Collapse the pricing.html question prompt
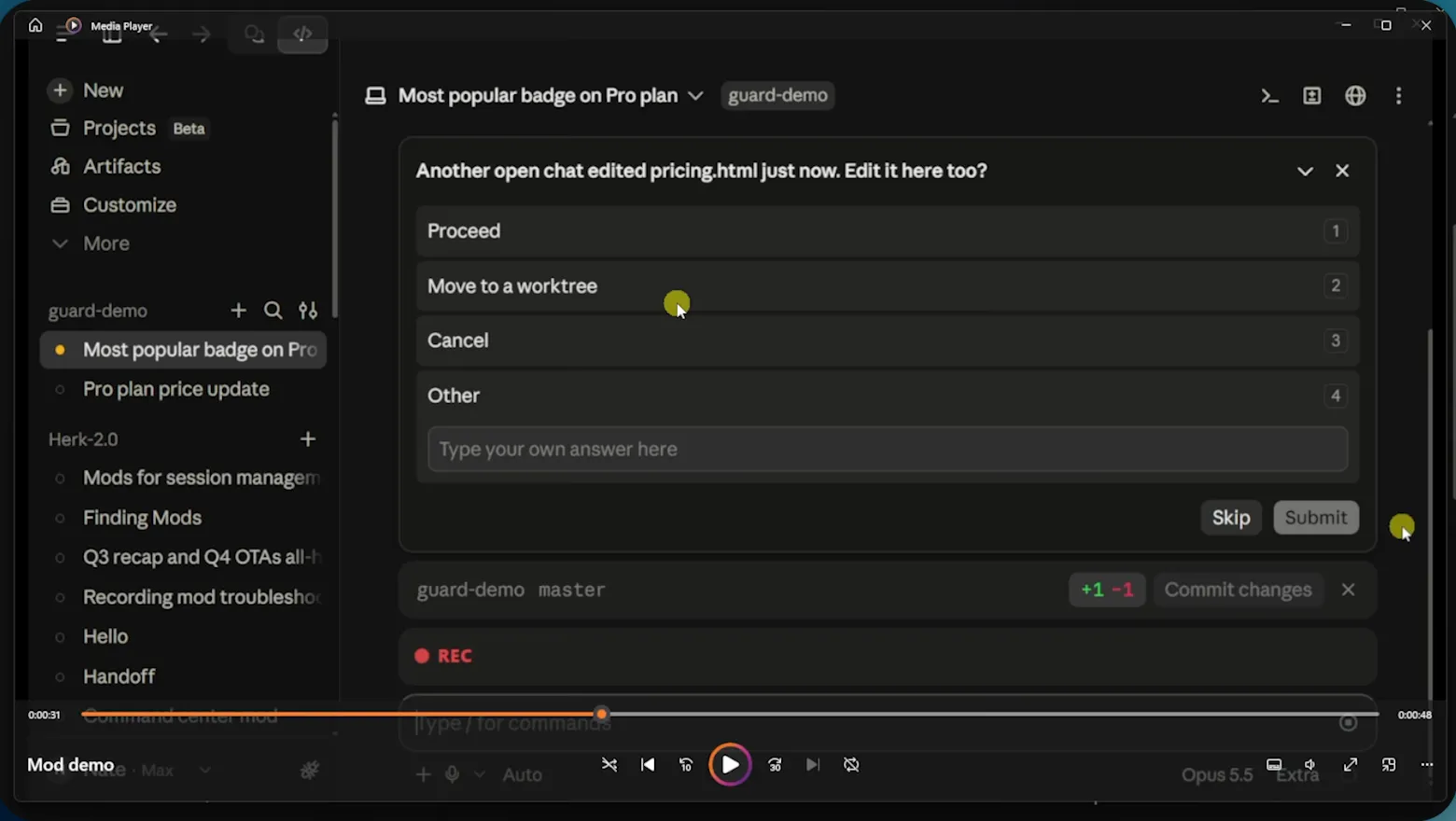The width and height of the screenshot is (1456, 821). pos(1305,171)
